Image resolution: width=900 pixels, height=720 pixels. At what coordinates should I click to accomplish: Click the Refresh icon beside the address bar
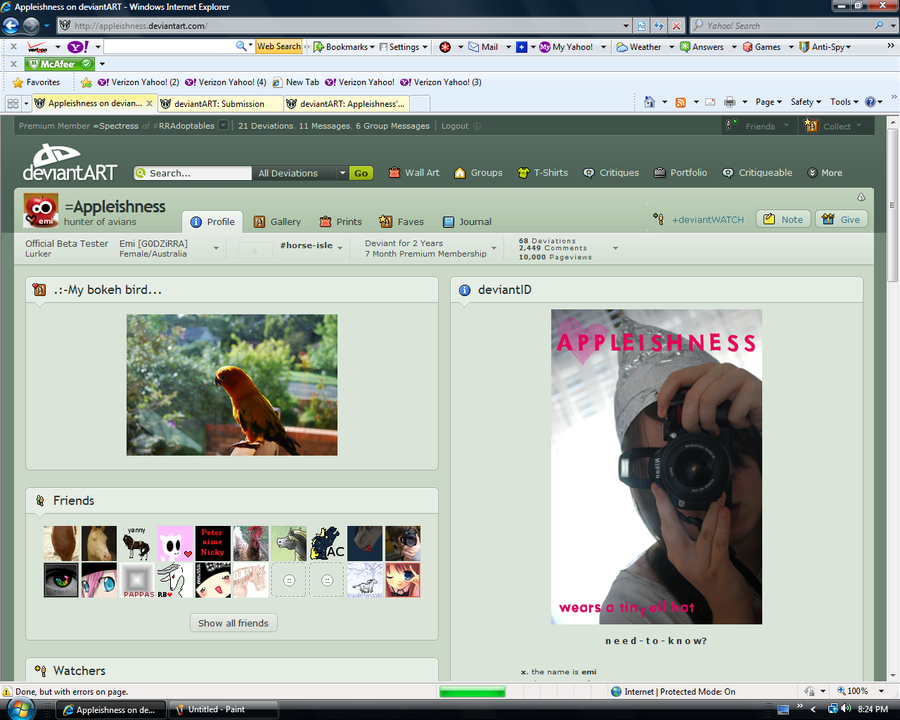click(x=659, y=26)
